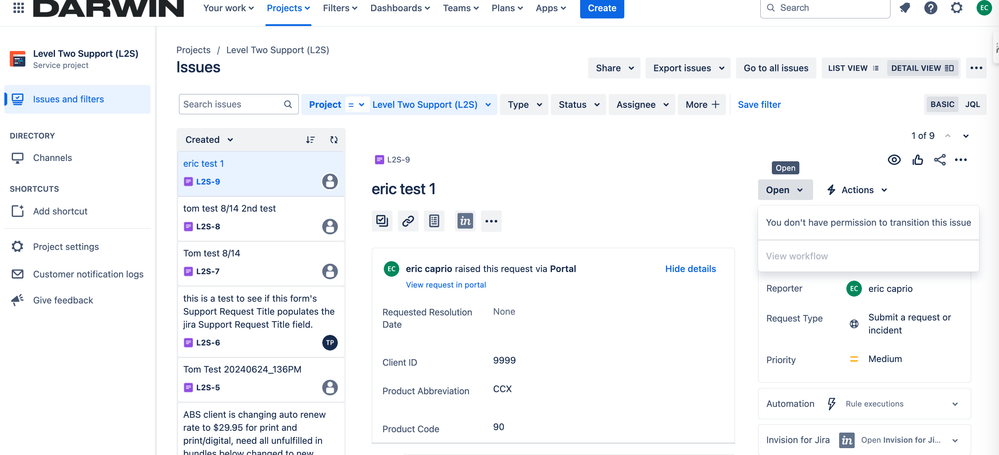The width and height of the screenshot is (999, 455).
Task: Open the Export issues dropdown
Action: (687, 68)
